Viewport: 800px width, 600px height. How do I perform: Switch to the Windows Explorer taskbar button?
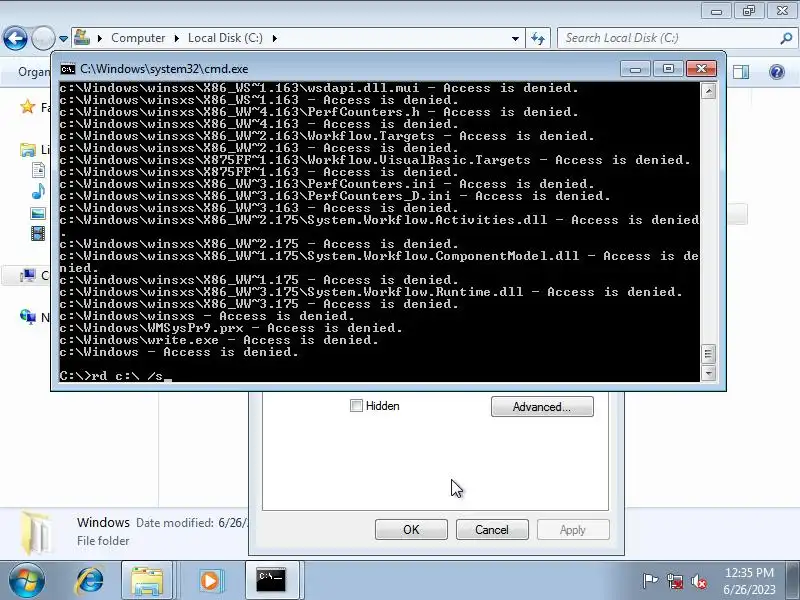pos(147,581)
